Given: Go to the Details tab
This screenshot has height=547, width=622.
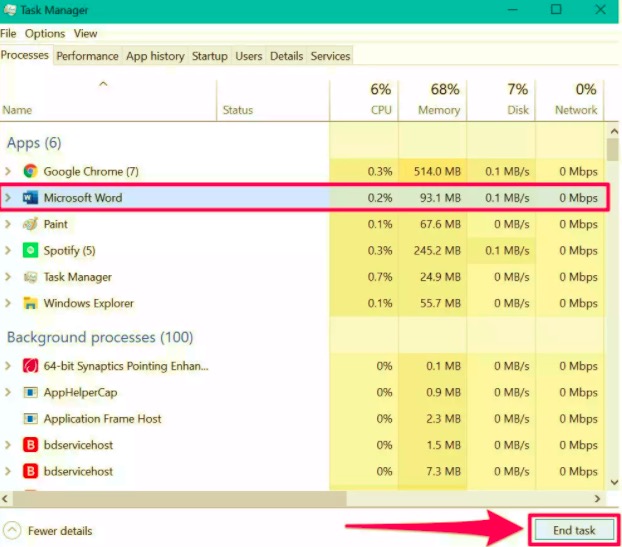Looking at the screenshot, I should 286,56.
